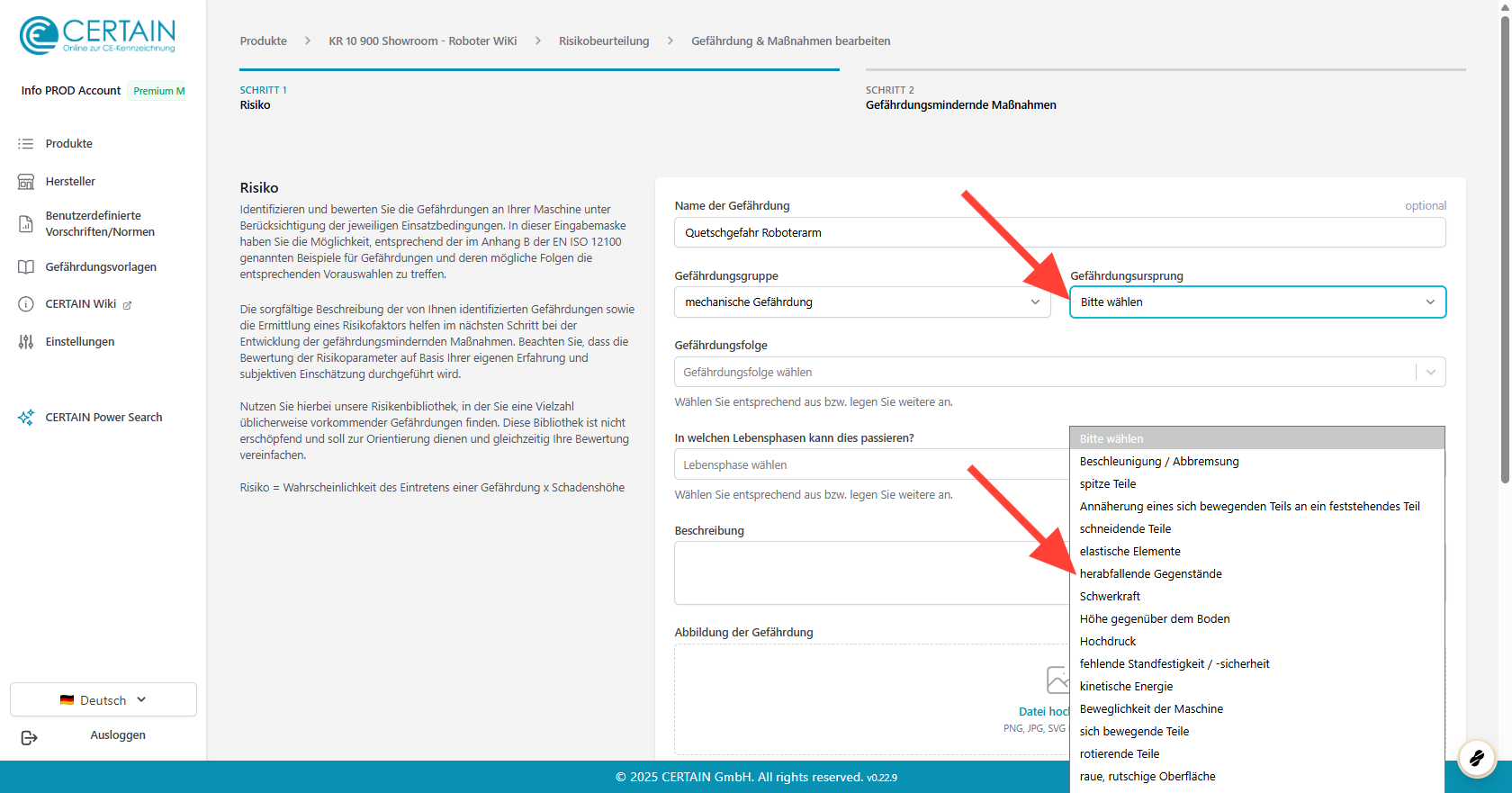The image size is (1512, 793).
Task: Click the Premium M badge
Action: point(157,91)
